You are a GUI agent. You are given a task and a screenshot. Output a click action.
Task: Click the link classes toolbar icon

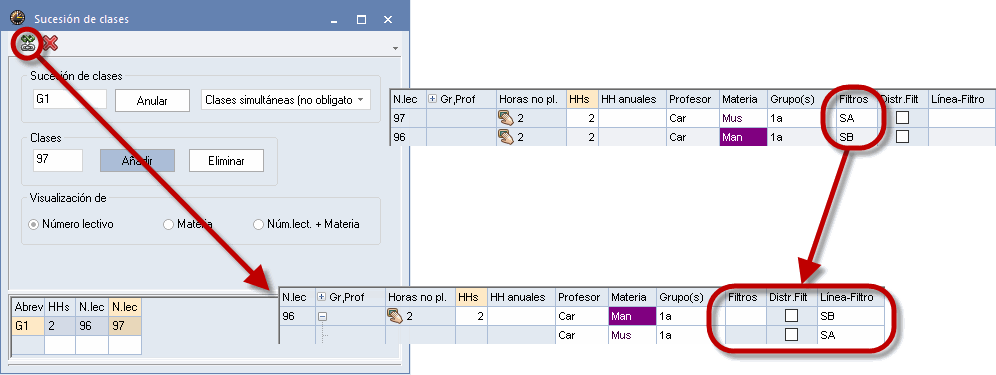[x=27, y=43]
